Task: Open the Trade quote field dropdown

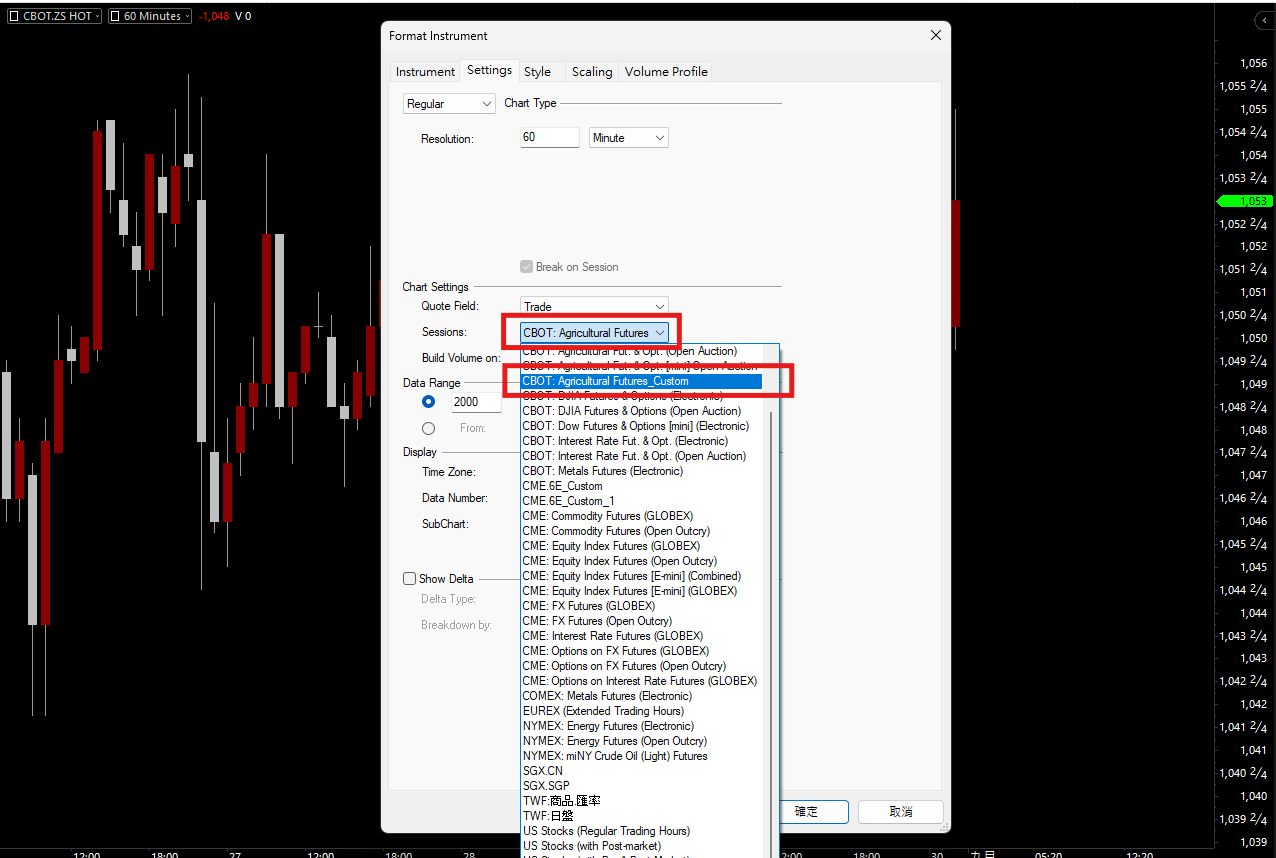Action: (594, 307)
